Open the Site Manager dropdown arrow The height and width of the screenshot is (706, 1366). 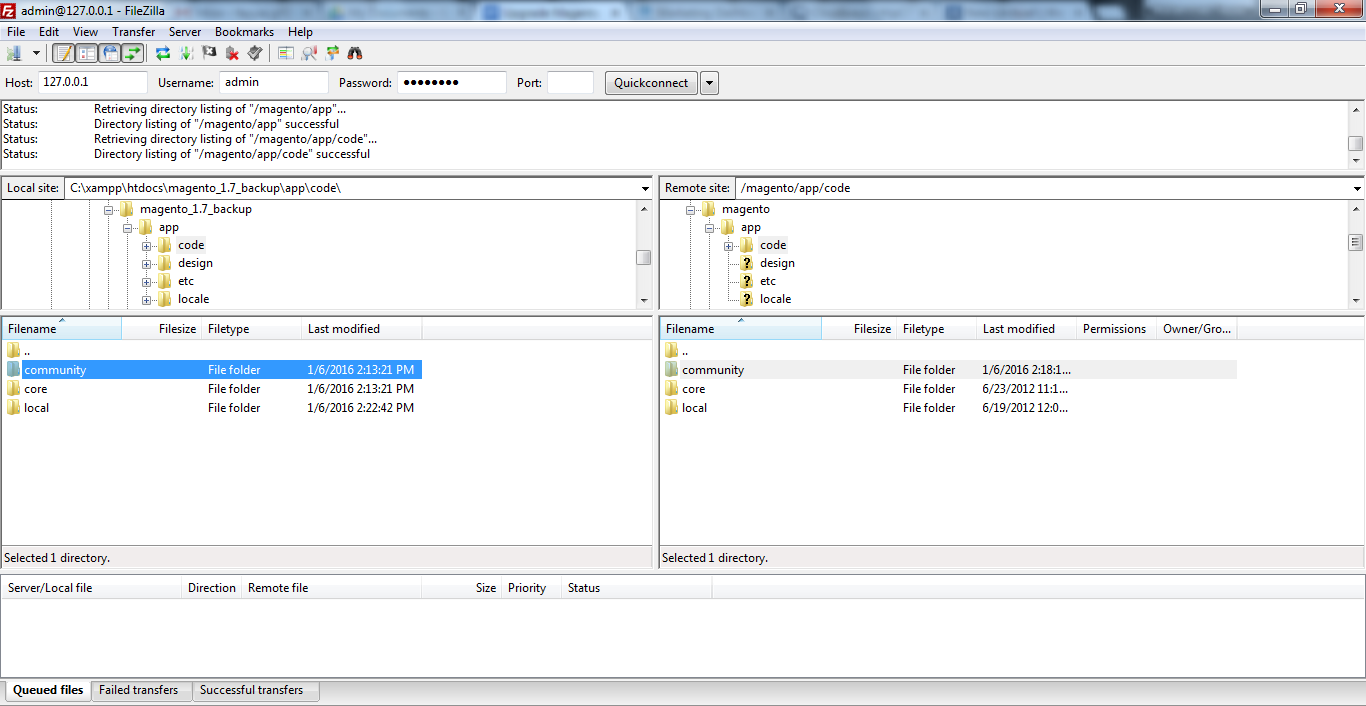(37, 53)
